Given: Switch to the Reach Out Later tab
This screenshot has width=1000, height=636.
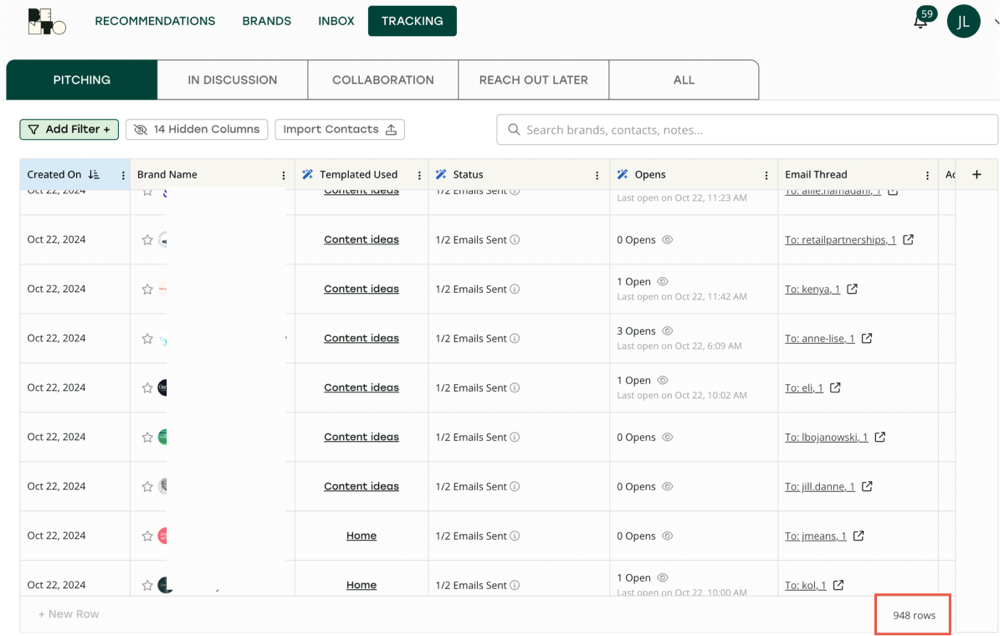Looking at the screenshot, I should pyautogui.click(x=533, y=80).
